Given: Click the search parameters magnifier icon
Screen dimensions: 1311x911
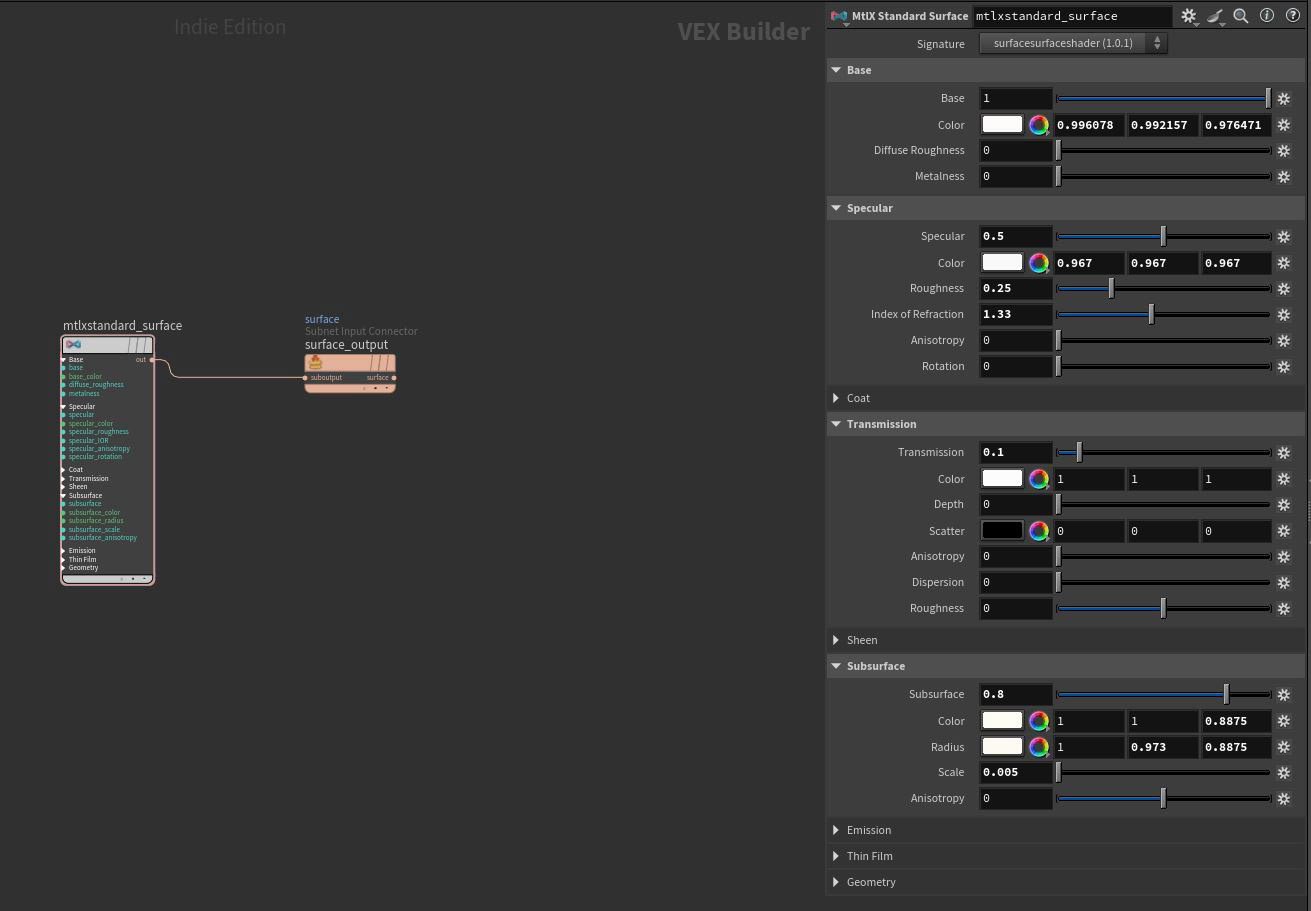Looking at the screenshot, I should pos(1241,16).
